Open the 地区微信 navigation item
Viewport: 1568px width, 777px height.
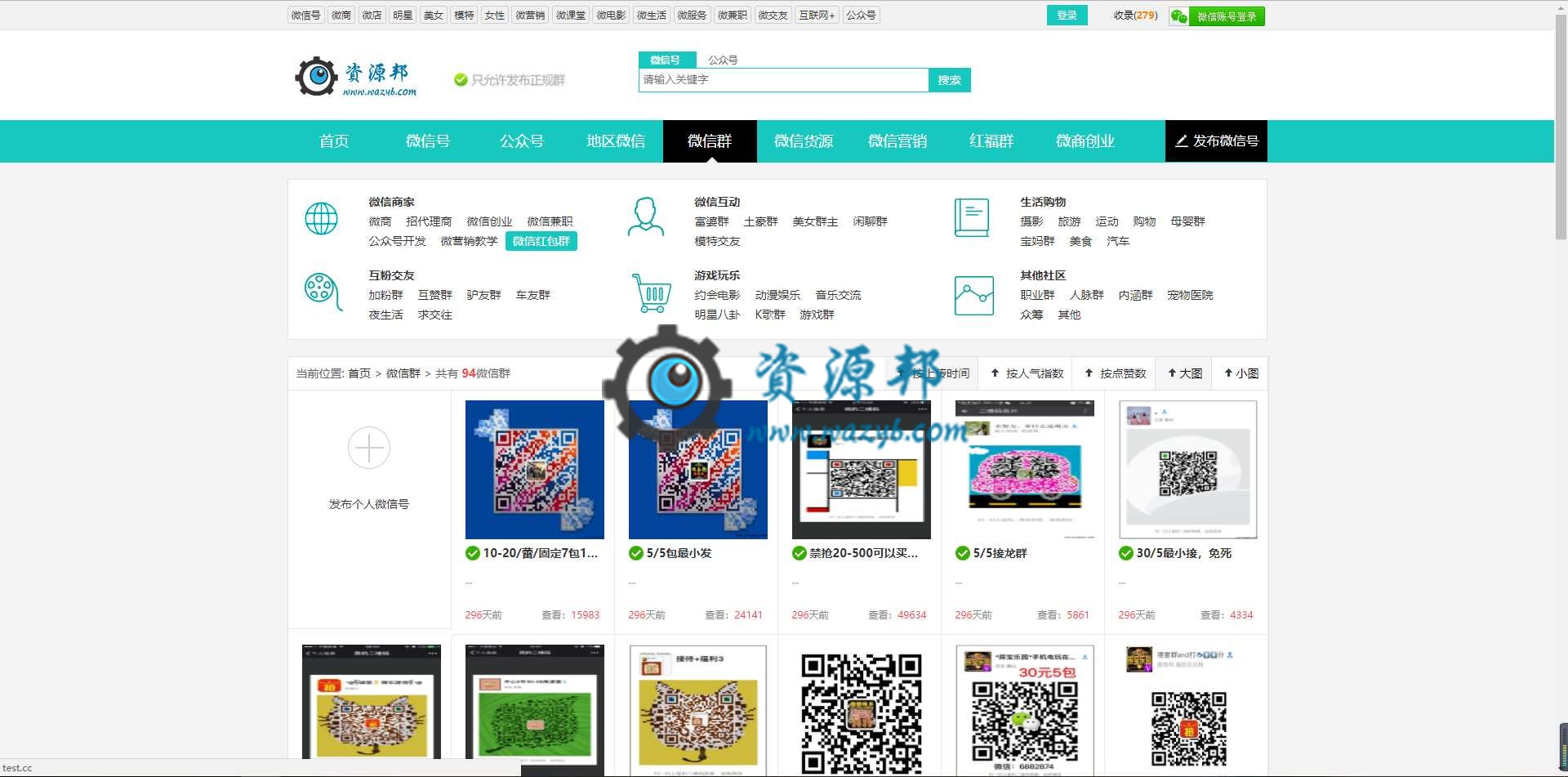pyautogui.click(x=616, y=141)
